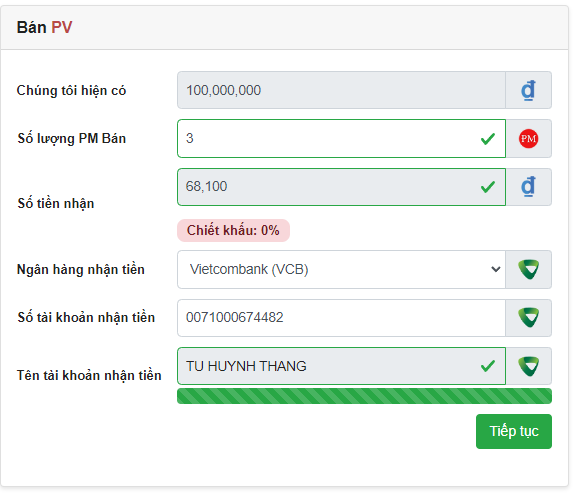Click the 100,000,000 available balance field
The image size is (573, 493).
pos(341,90)
